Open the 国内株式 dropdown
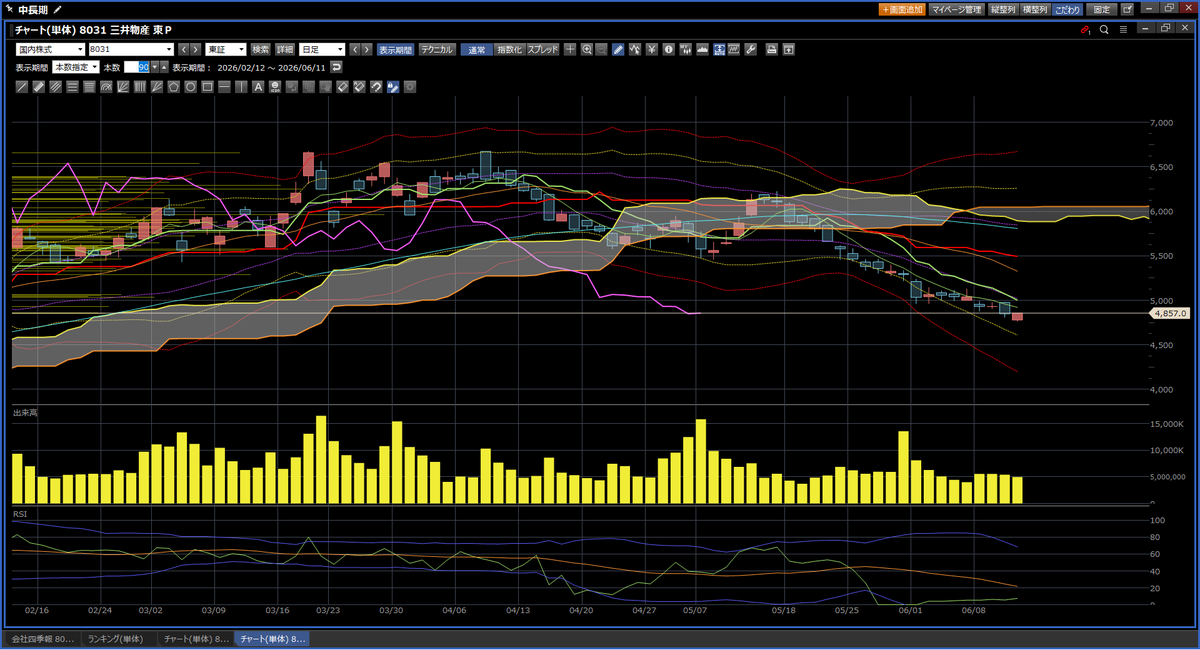Viewport: 1200px width, 650px height. point(50,49)
